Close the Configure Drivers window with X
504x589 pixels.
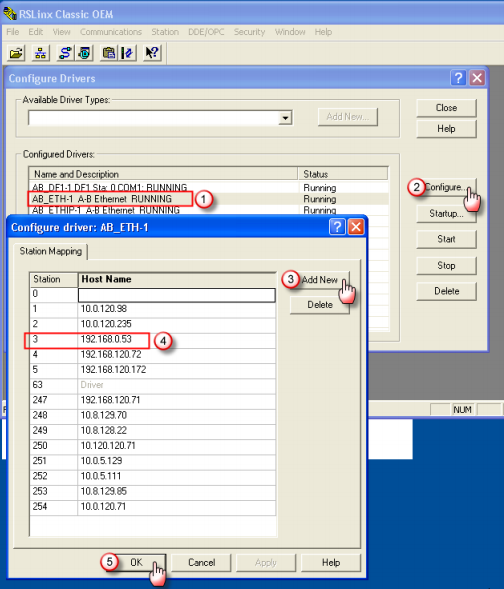(477, 78)
